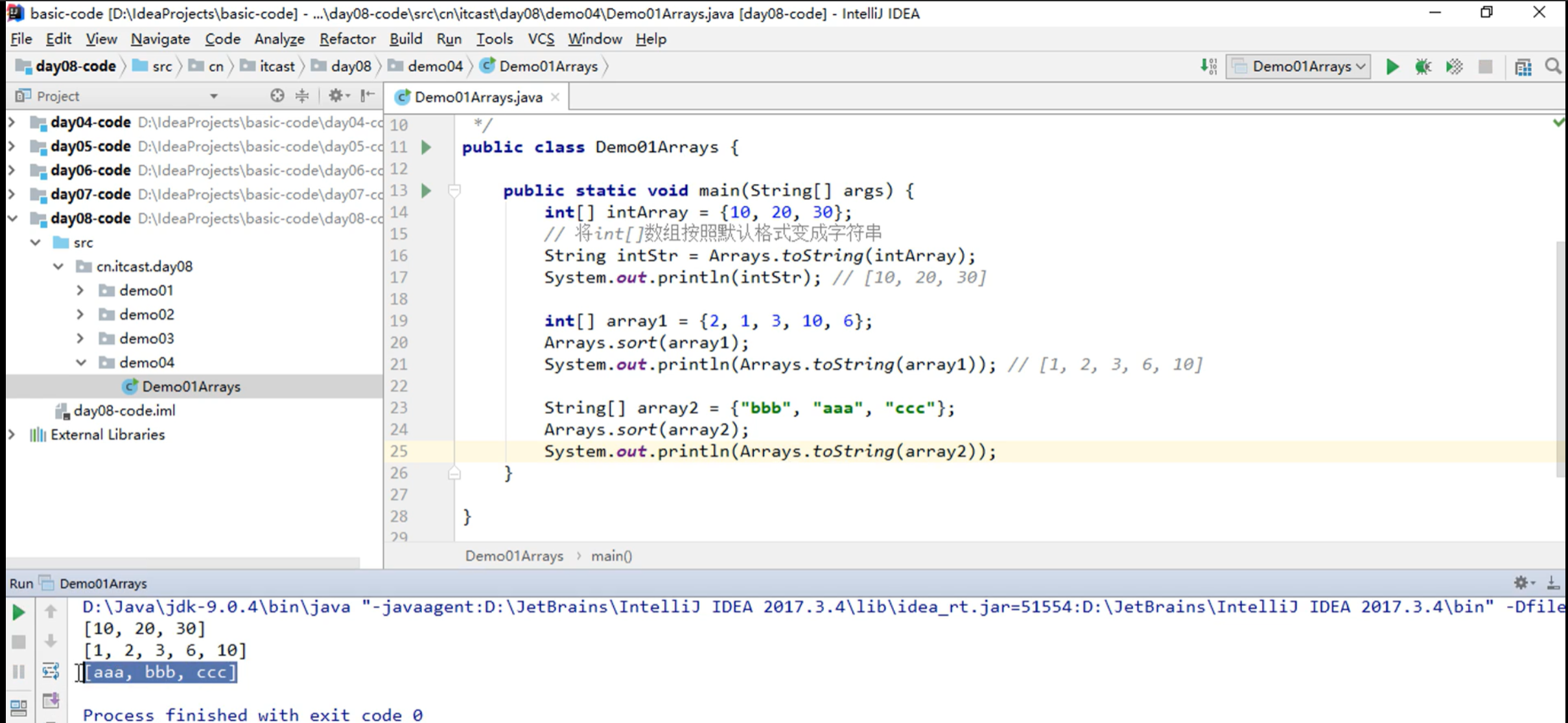The width and height of the screenshot is (1568, 723).
Task: Select the day08-code.iml file in the tree
Action: click(x=124, y=411)
